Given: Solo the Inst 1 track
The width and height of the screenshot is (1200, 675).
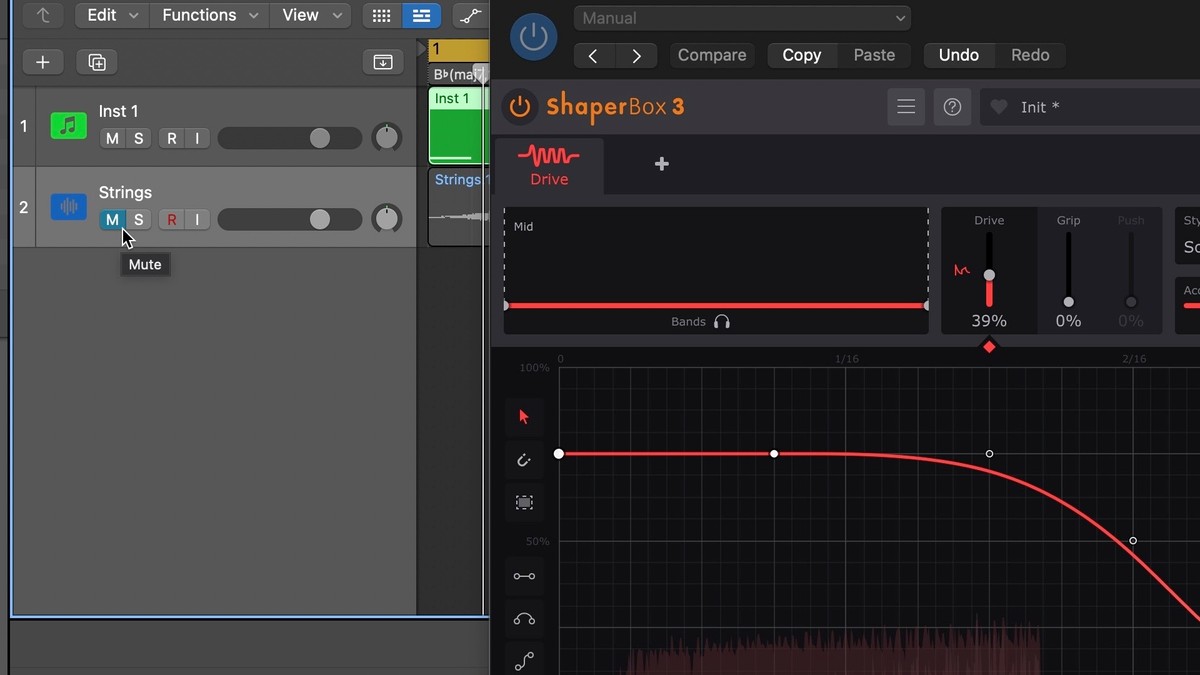Looking at the screenshot, I should (x=138, y=138).
